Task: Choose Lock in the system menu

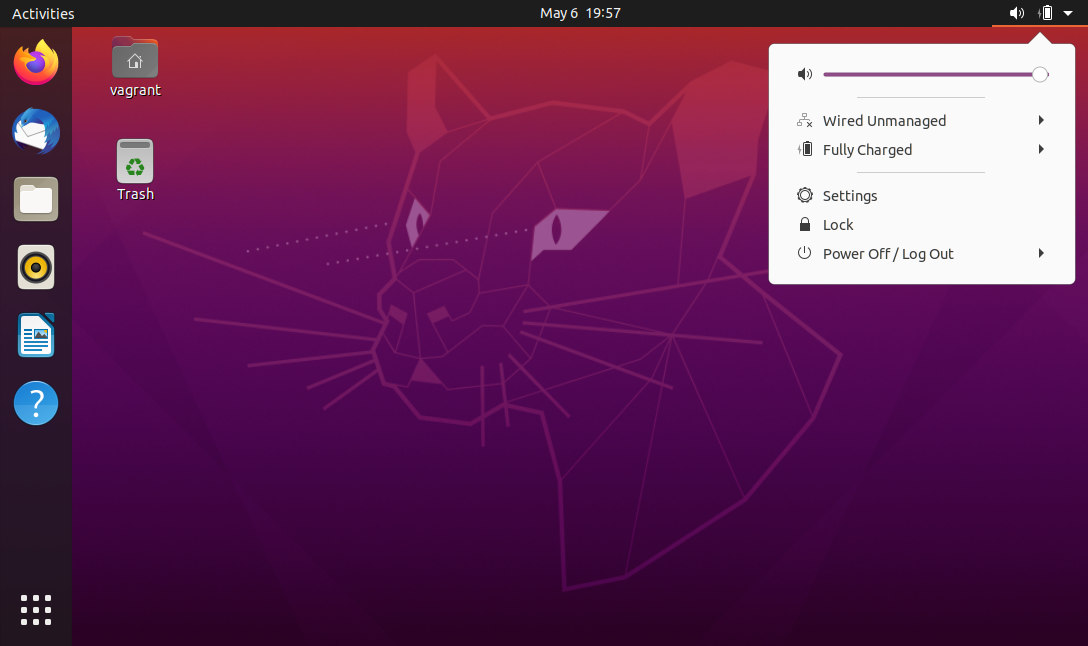Action: (838, 225)
